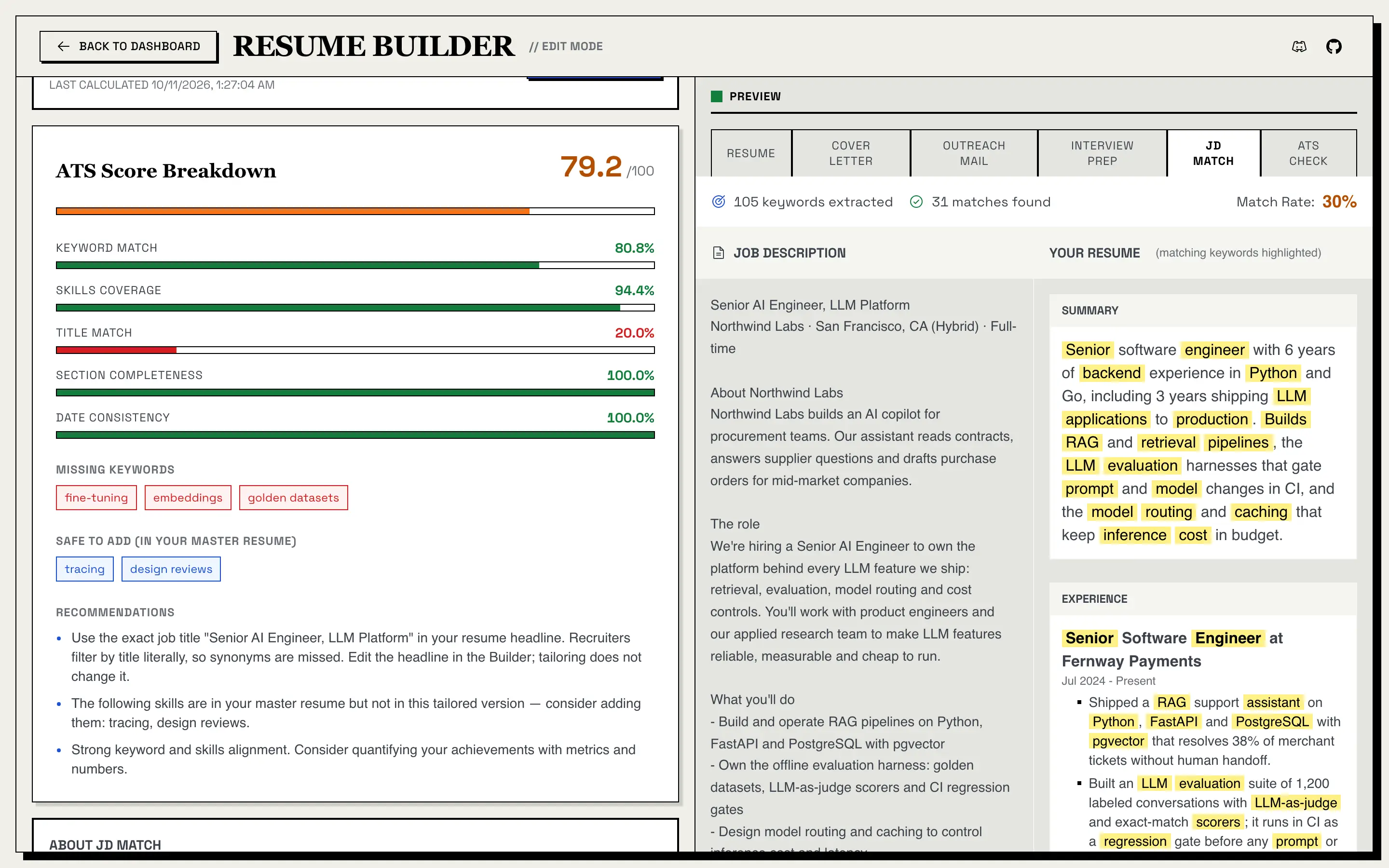This screenshot has width=1389, height=868.
Task: Switch to the Resume tab
Action: pyautogui.click(x=751, y=153)
